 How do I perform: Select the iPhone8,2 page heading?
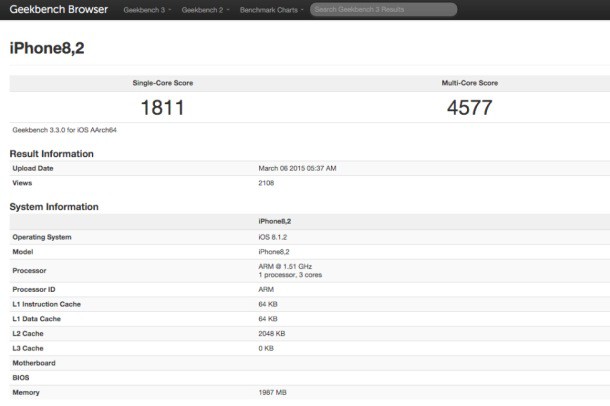coord(47,48)
